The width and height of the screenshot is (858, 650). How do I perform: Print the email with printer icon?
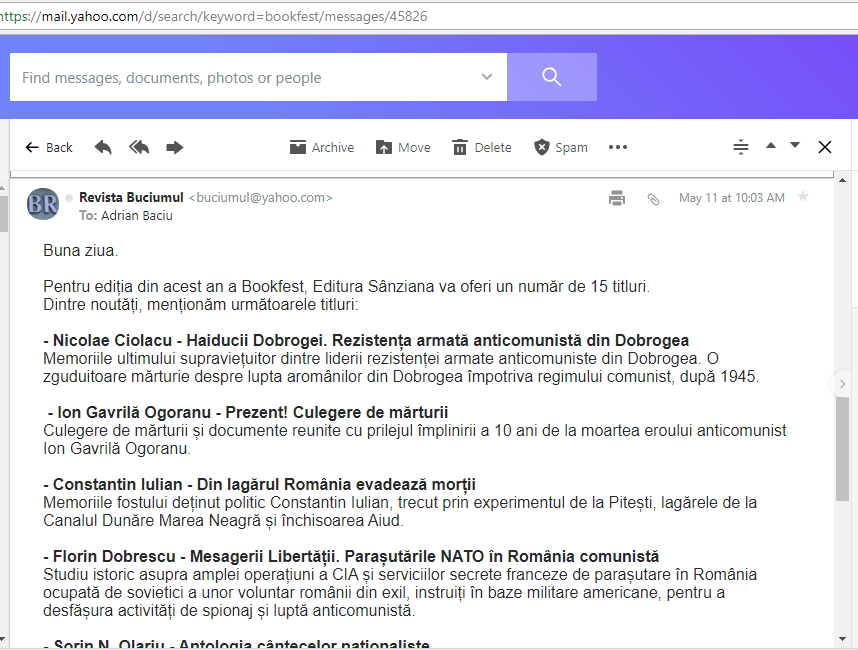[x=617, y=198]
